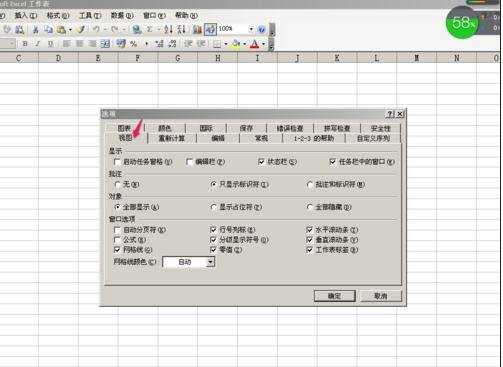
Task: Click the Redo arrow icon
Action: [114, 29]
